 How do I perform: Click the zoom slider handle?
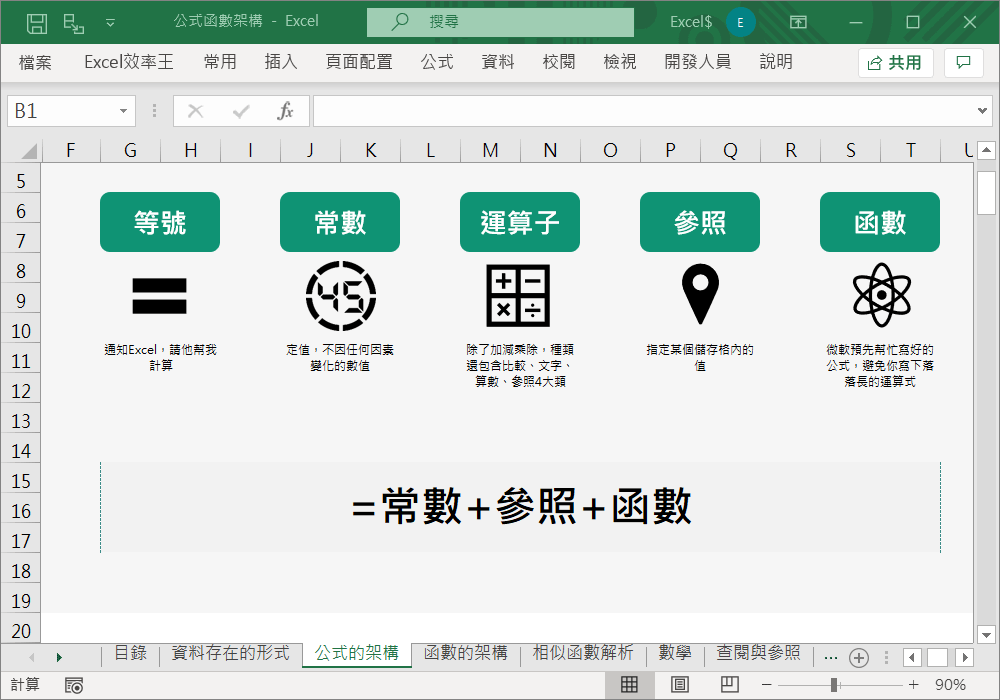coord(833,685)
